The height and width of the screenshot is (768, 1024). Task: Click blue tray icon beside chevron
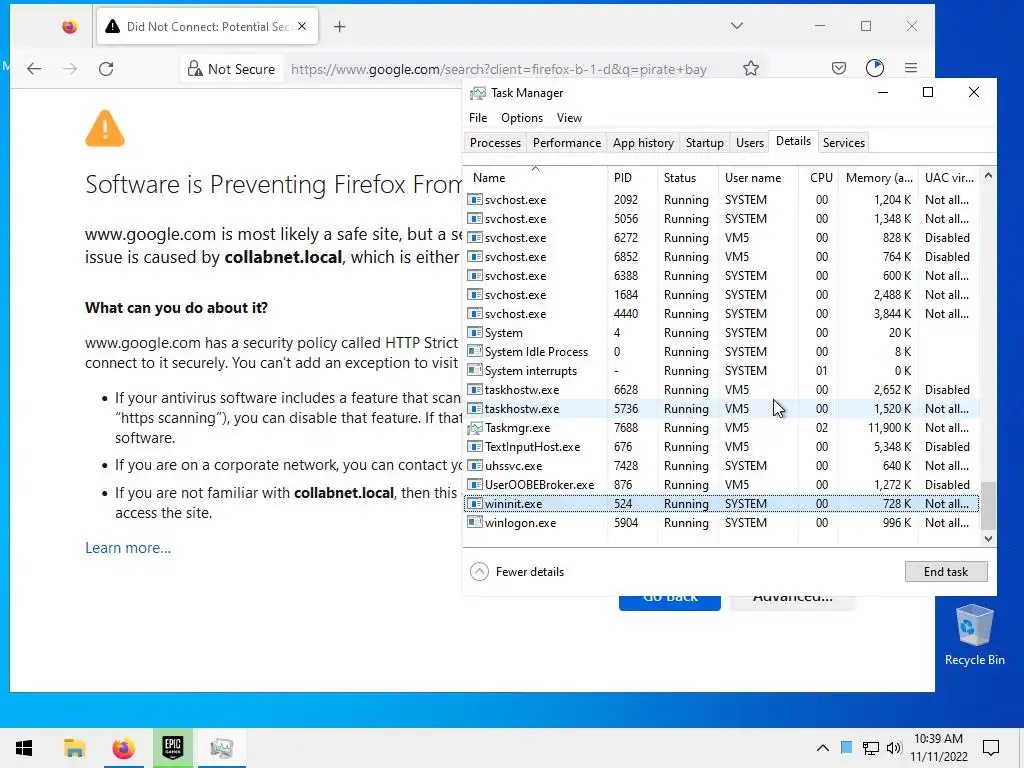[x=846, y=748]
